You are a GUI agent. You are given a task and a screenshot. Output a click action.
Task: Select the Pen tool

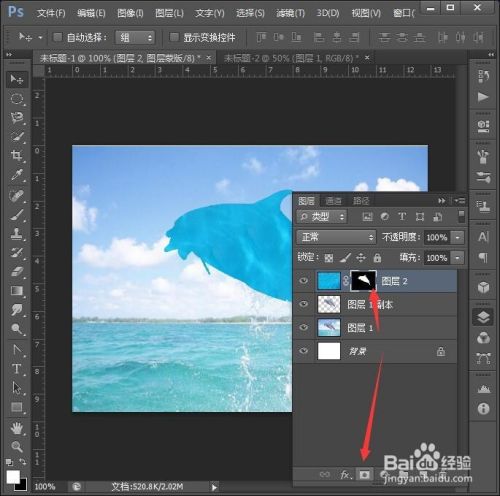[16, 350]
